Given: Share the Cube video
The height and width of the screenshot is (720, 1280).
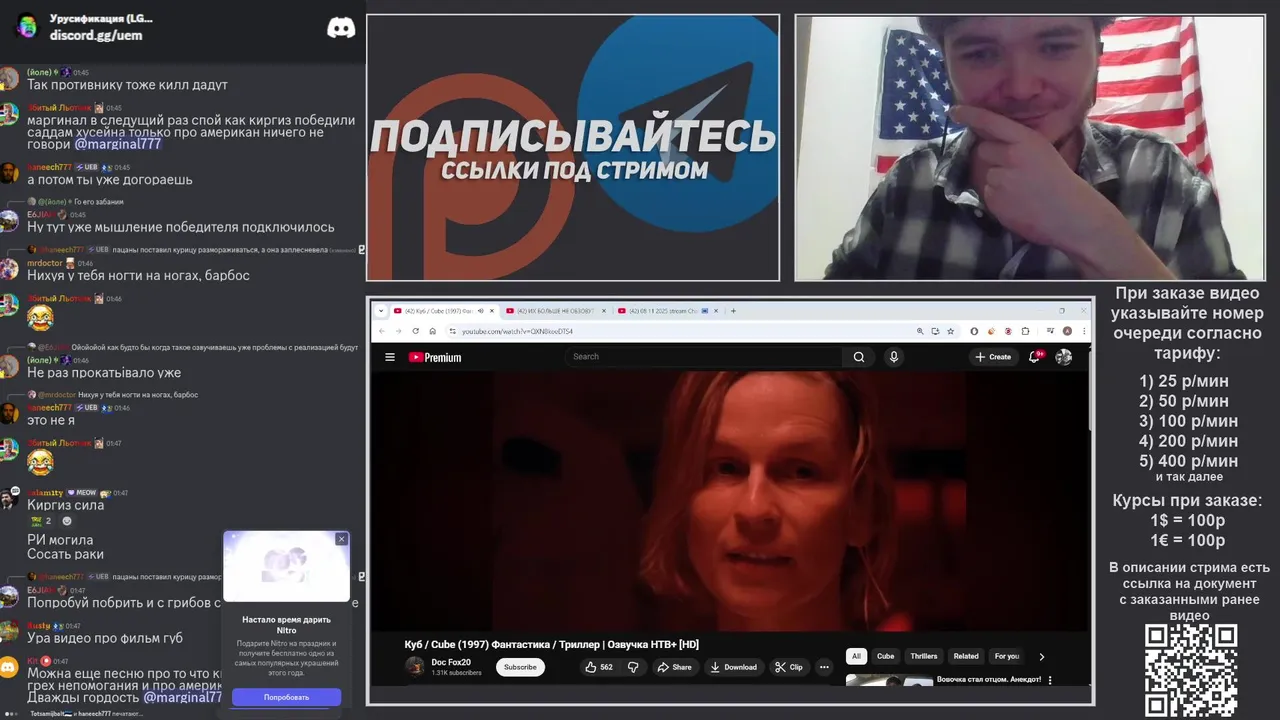Looking at the screenshot, I should pos(675,667).
